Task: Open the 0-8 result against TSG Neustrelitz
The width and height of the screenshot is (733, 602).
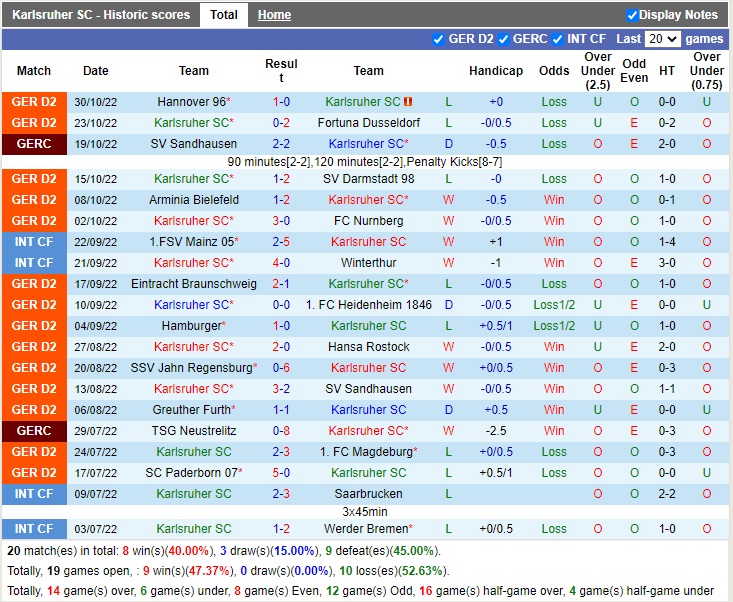Action: coord(281,431)
